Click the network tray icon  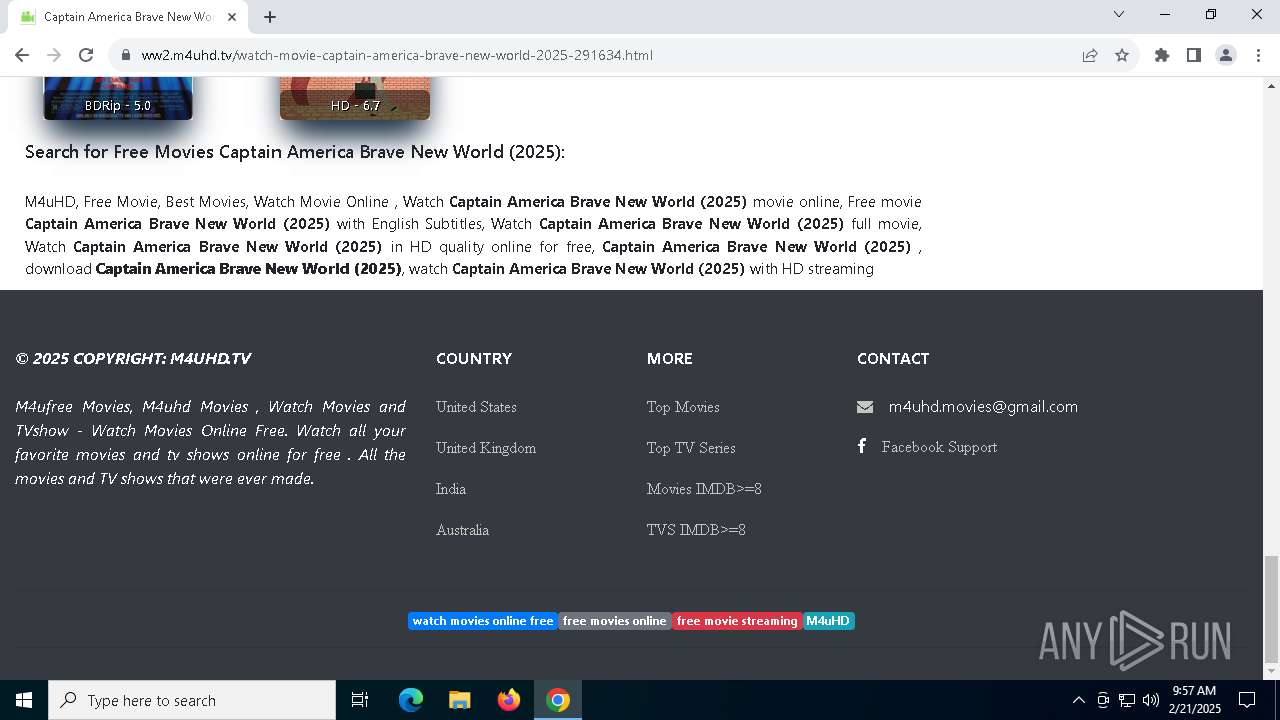[x=1127, y=700]
